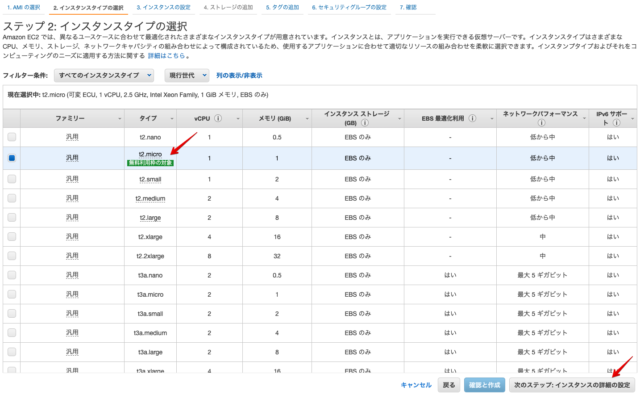The width and height of the screenshot is (640, 395).
Task: Click the t2.small type cell
Action: (150, 179)
